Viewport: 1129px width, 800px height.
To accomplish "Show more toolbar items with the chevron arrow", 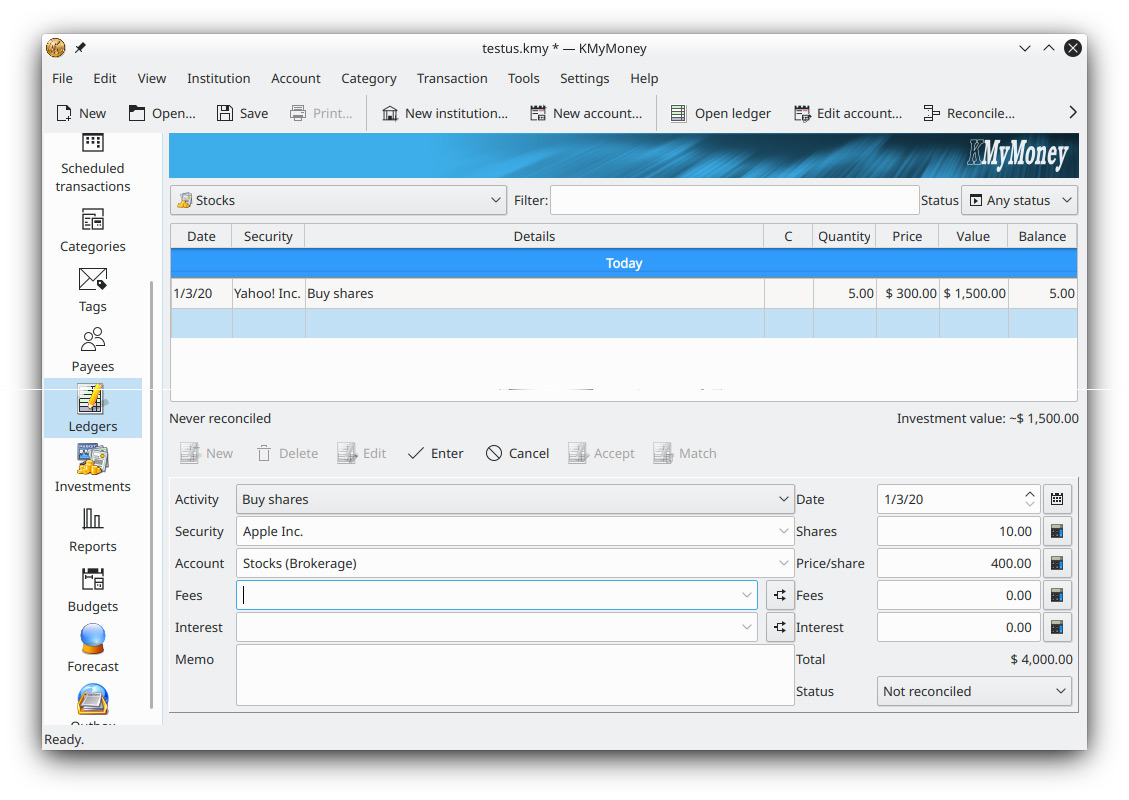I will click(x=1073, y=112).
